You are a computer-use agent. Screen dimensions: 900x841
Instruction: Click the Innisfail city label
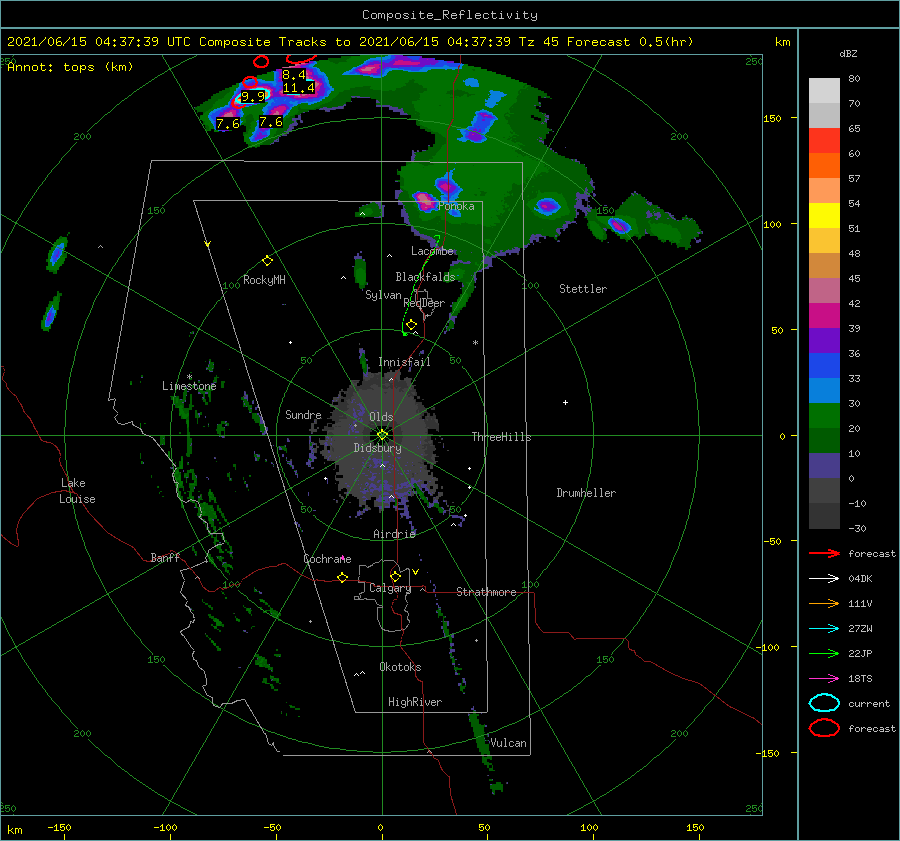404,362
